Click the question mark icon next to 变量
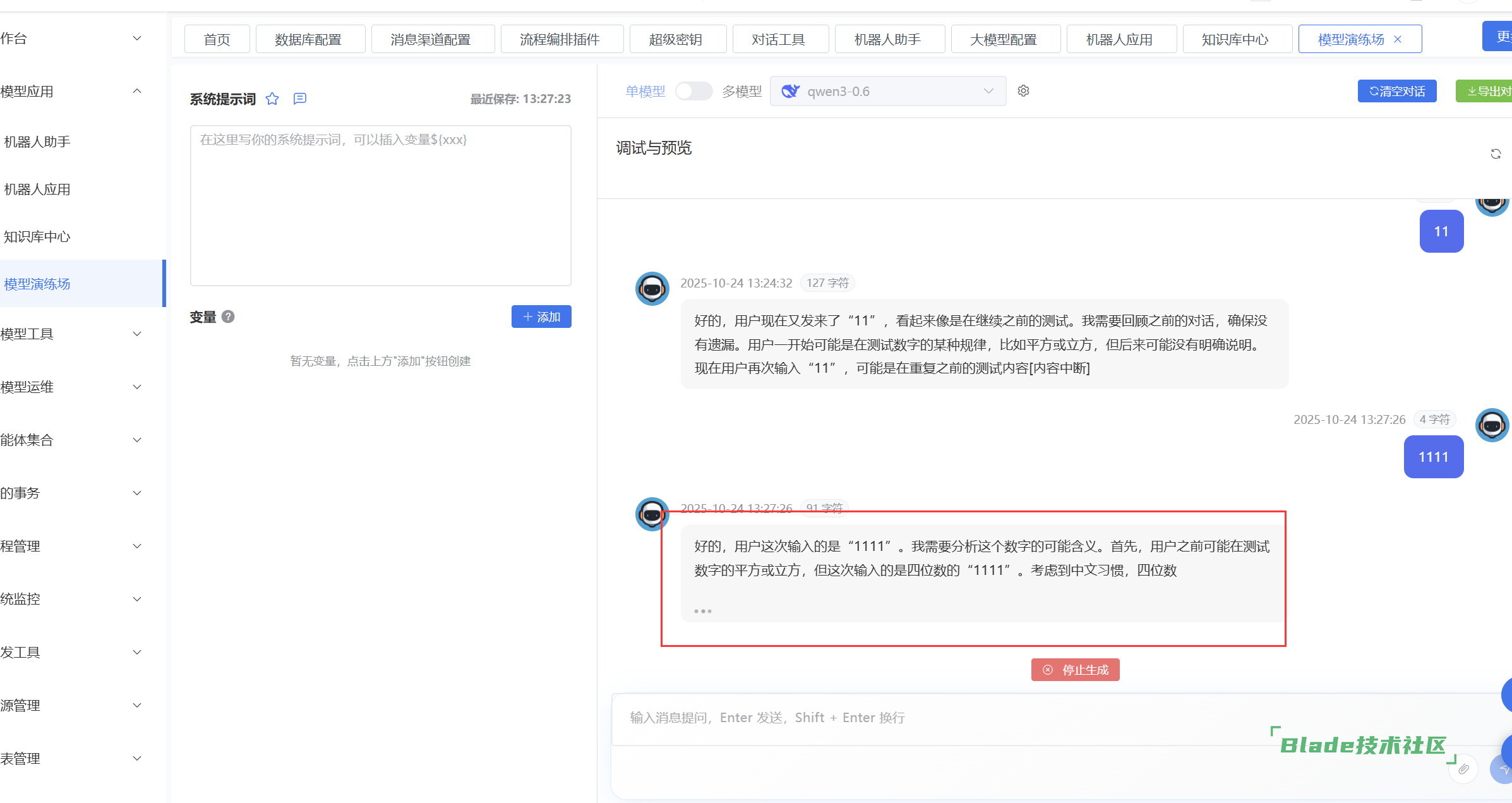1512x803 pixels. 229,317
